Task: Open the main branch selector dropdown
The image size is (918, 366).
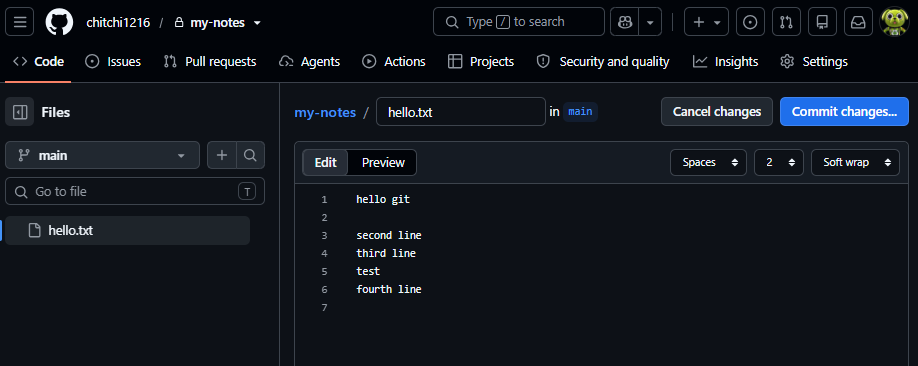Action: click(102, 155)
